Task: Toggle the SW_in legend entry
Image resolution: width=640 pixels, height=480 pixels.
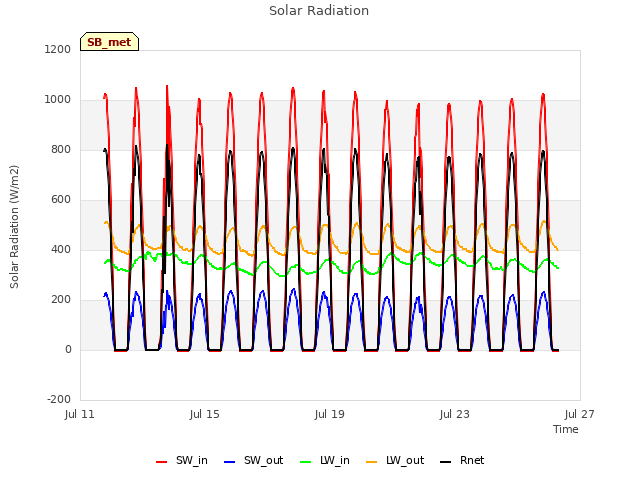Action: [182, 460]
